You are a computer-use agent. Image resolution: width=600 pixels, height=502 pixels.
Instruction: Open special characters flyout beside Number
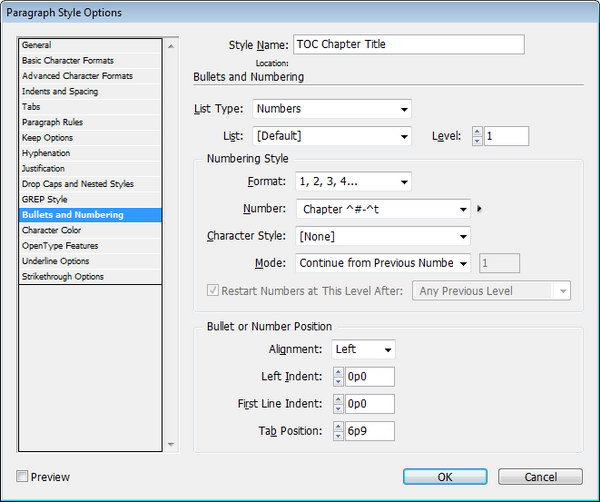pyautogui.click(x=479, y=209)
